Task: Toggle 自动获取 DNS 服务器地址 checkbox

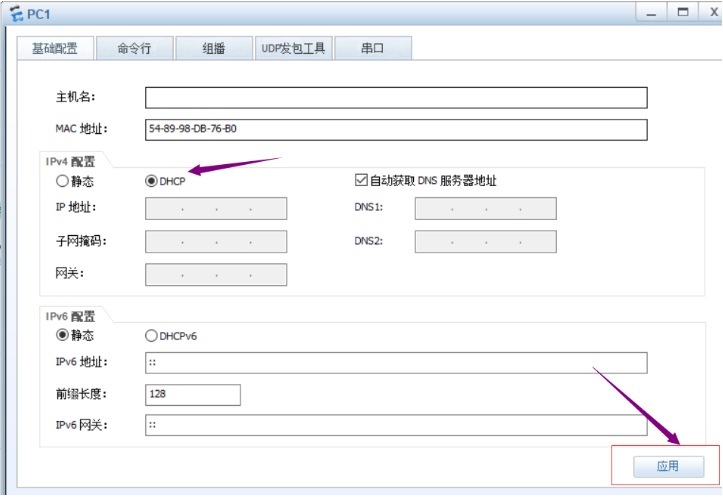Action: pyautogui.click(x=361, y=180)
